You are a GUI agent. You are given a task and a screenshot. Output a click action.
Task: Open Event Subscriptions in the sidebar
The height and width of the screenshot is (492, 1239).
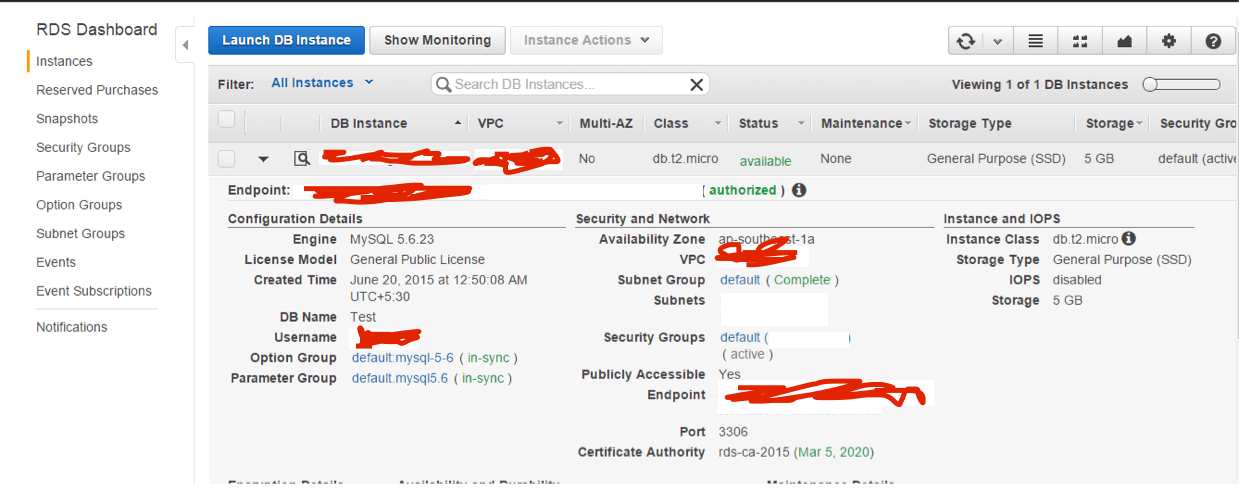pyautogui.click(x=94, y=291)
